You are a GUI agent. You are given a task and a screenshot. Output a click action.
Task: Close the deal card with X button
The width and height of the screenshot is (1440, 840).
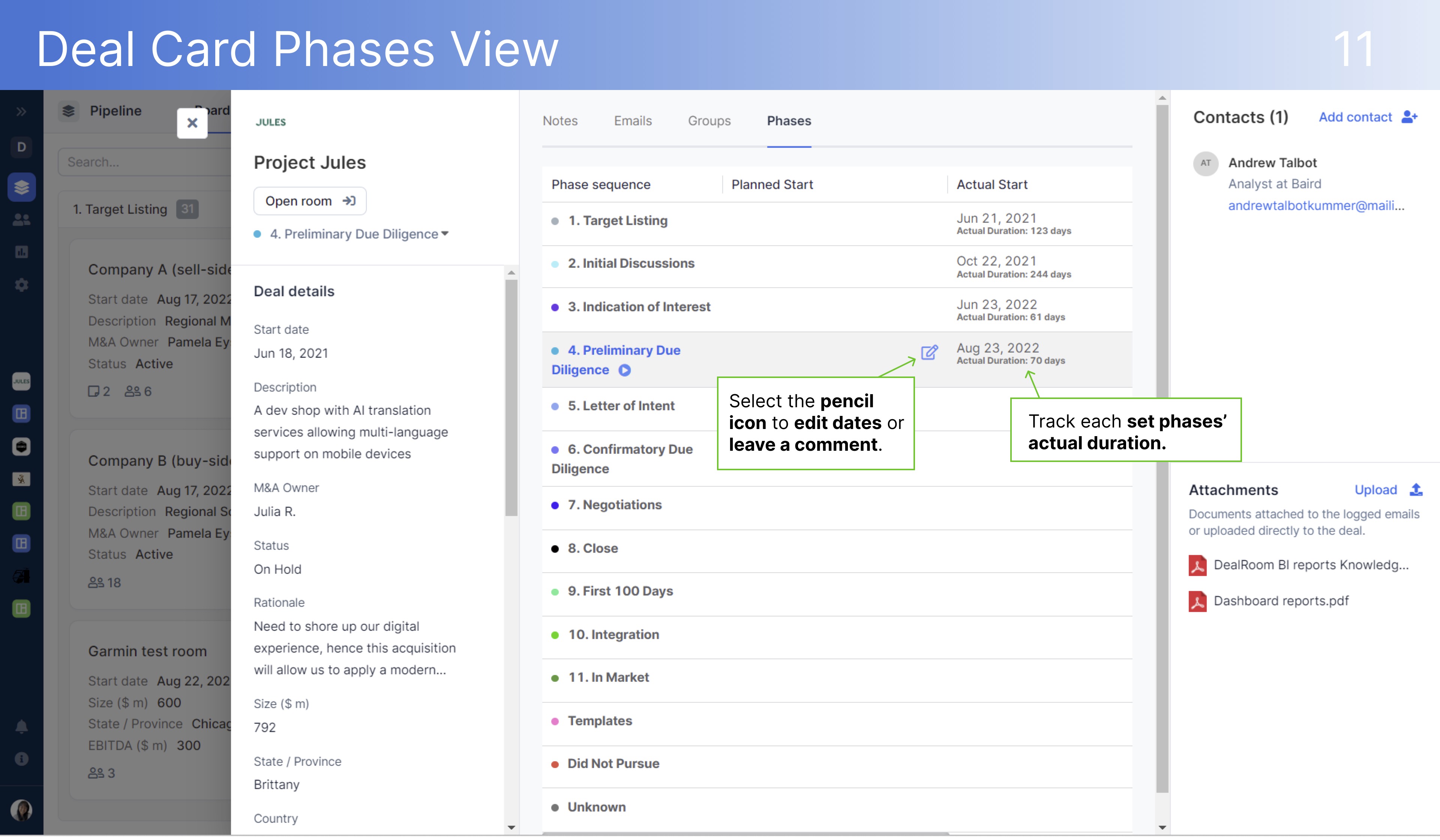(x=193, y=123)
